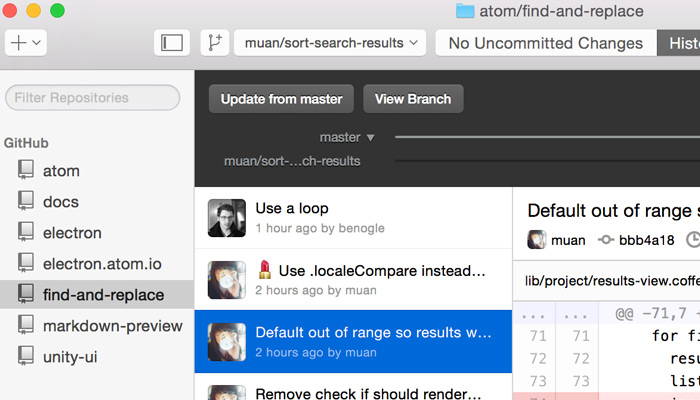
Task: Select 'Default out of range so results' commit
Action: click(x=353, y=342)
